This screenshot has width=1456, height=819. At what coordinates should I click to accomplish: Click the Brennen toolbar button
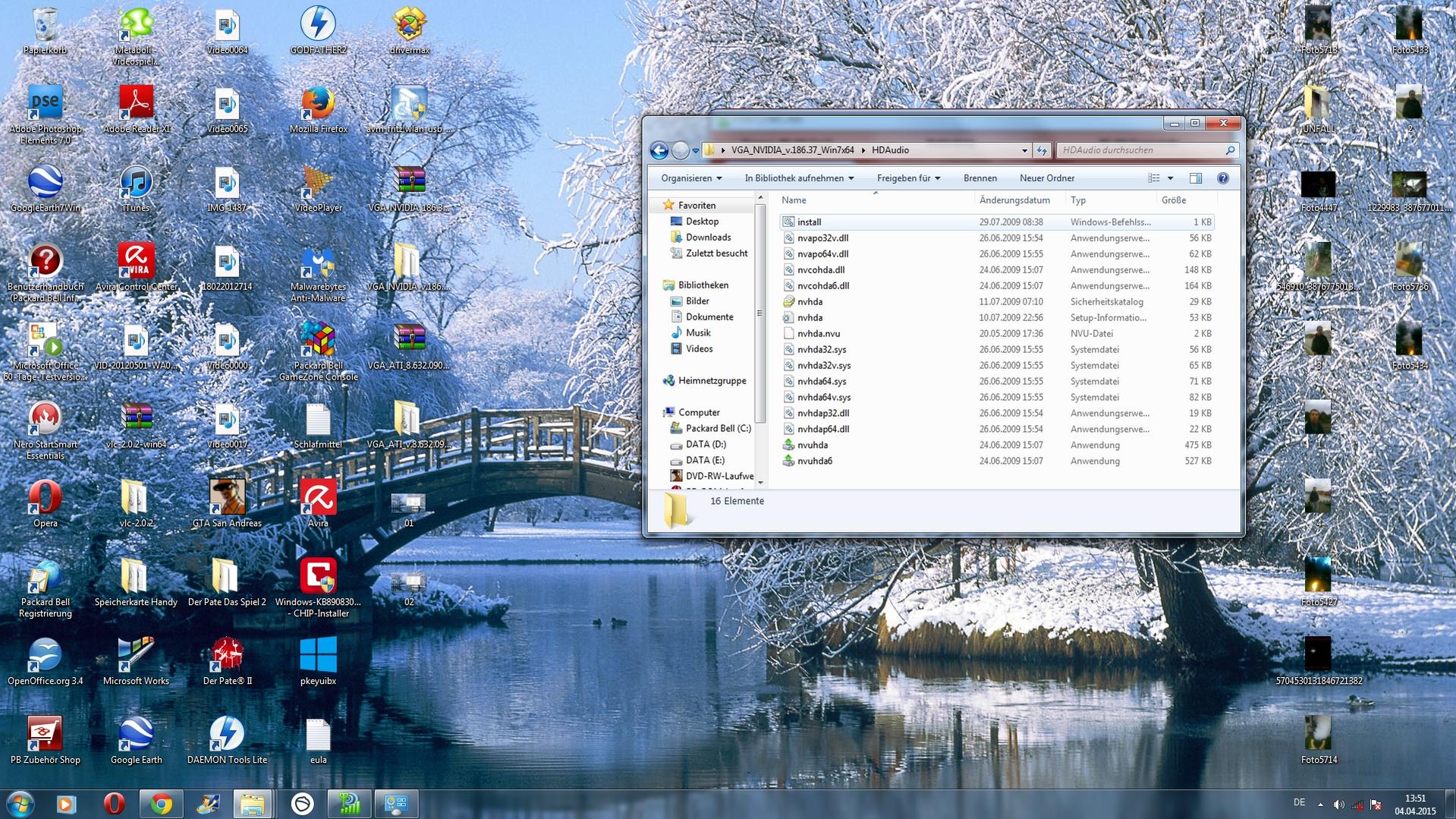[980, 178]
